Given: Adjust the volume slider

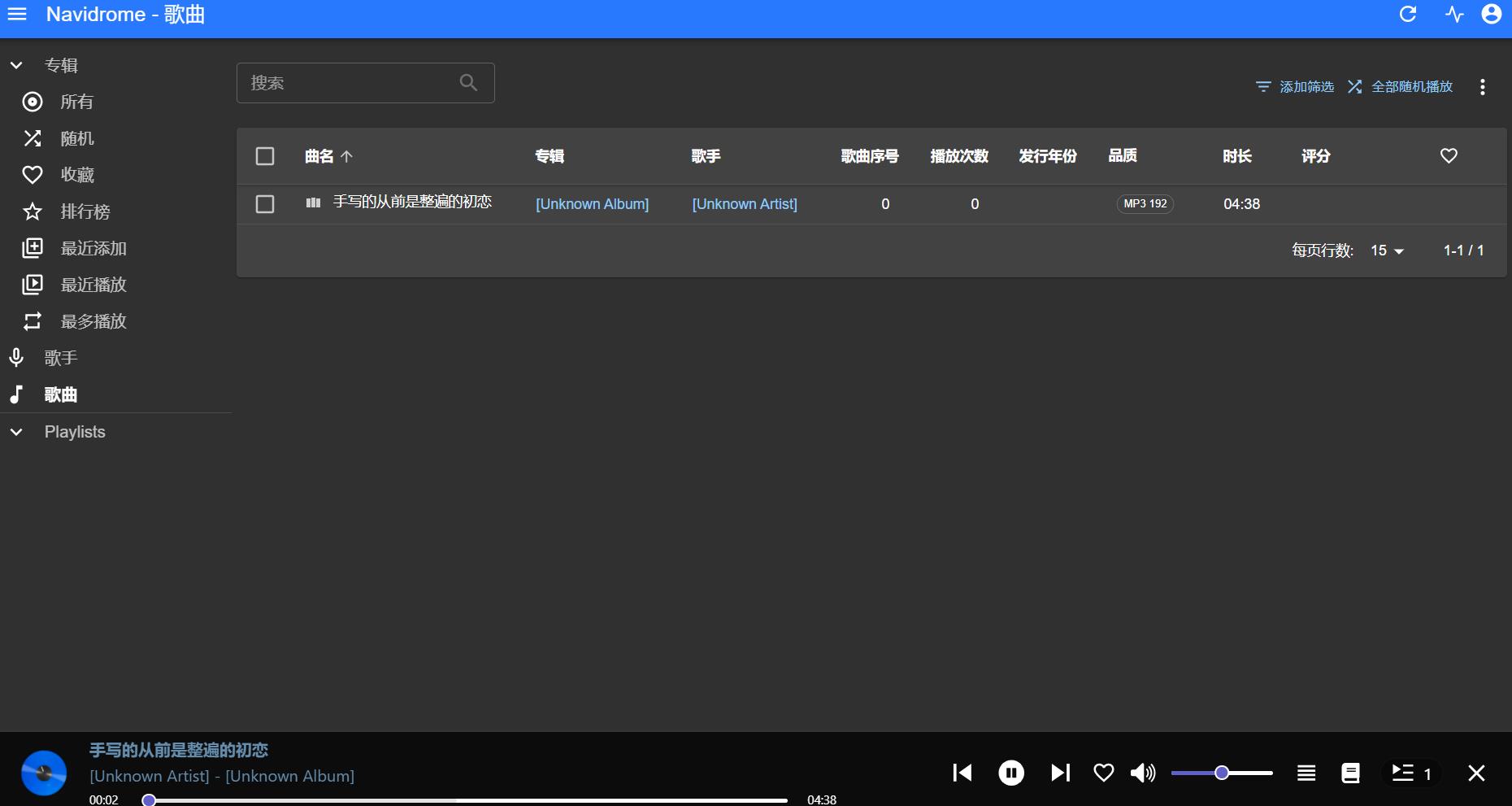Looking at the screenshot, I should point(1222,773).
